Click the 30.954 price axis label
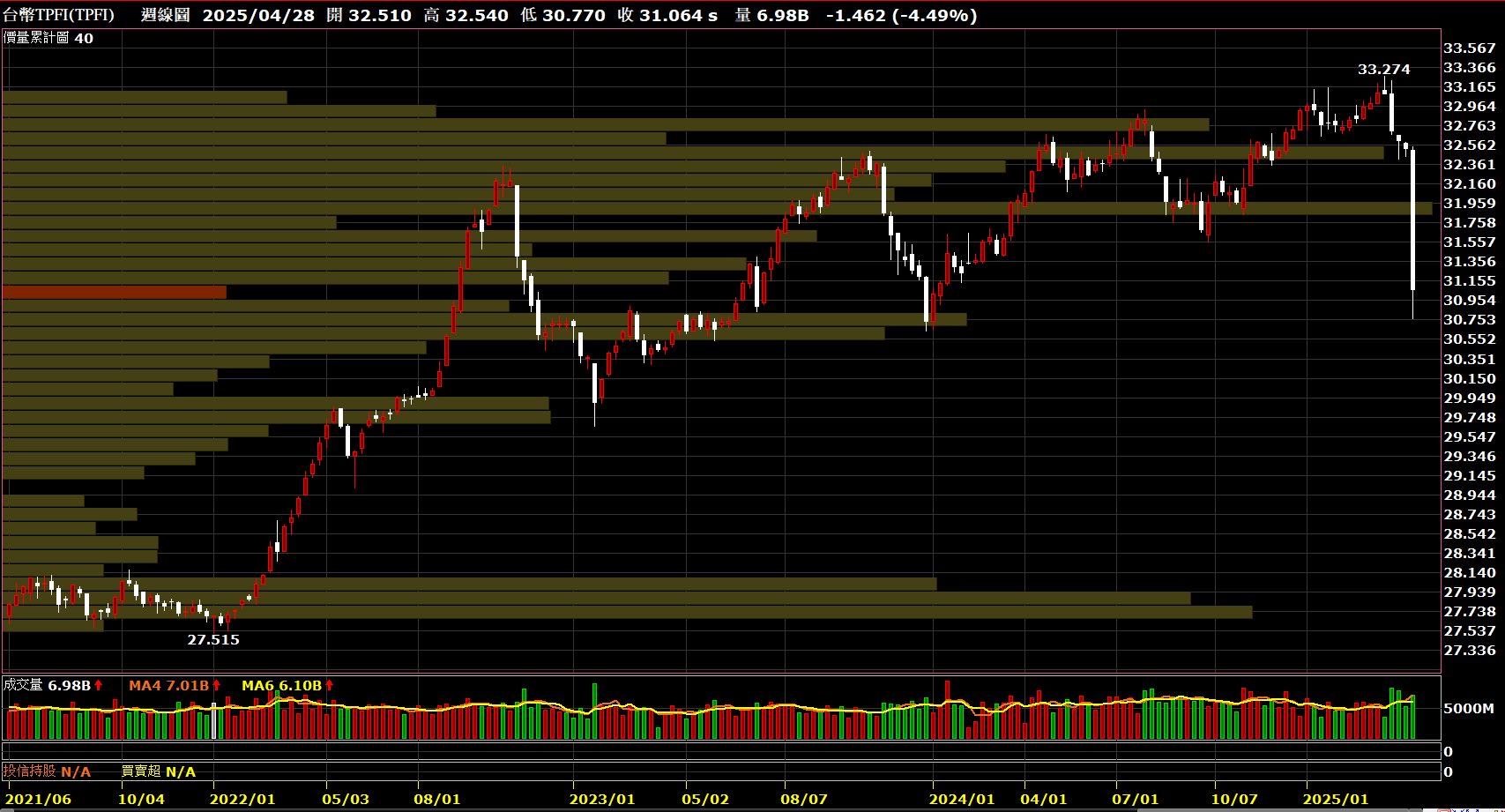 [x=1470, y=300]
